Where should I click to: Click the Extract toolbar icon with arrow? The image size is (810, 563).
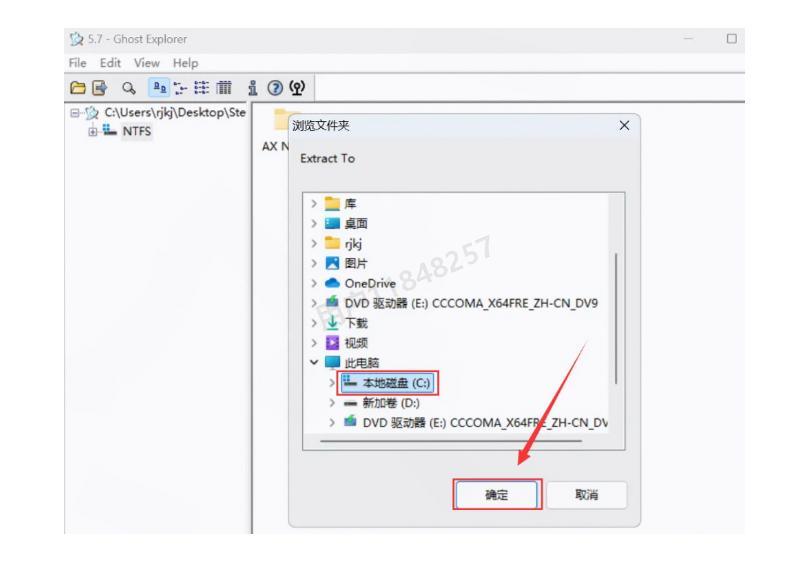pyautogui.click(x=100, y=88)
